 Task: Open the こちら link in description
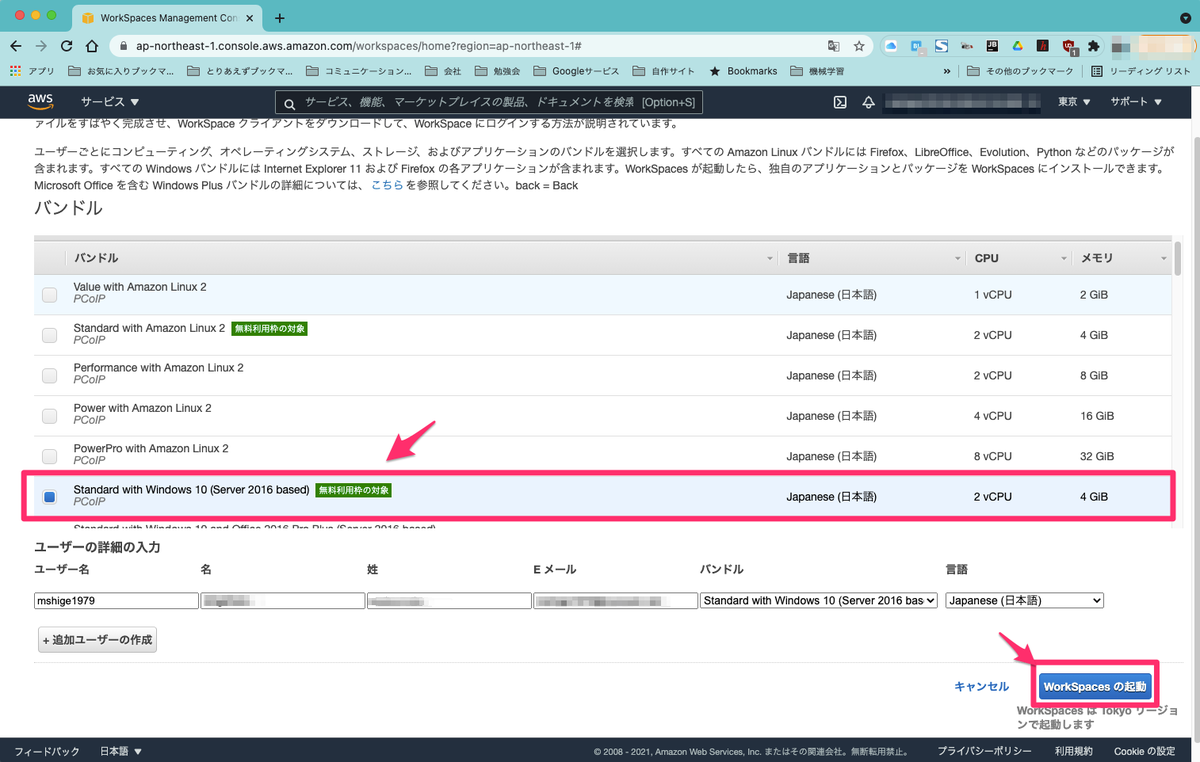(387, 186)
